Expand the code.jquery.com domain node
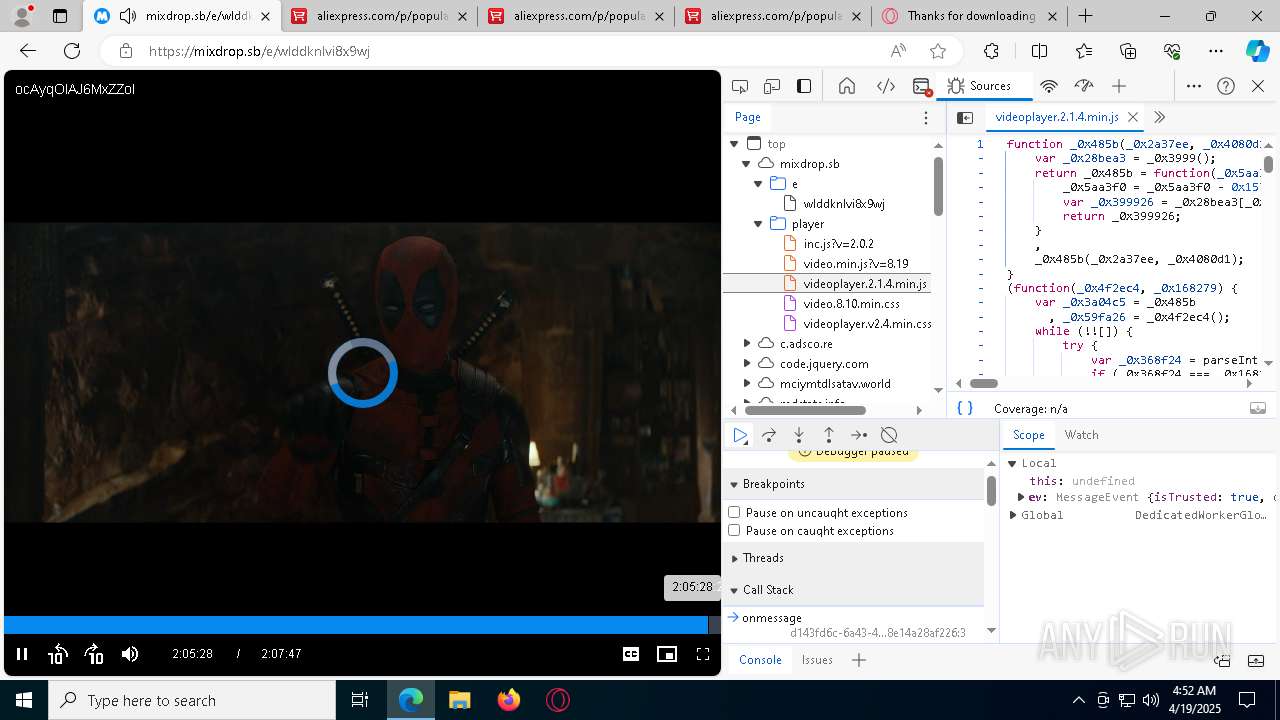Image resolution: width=1280 pixels, height=720 pixels. (x=747, y=364)
